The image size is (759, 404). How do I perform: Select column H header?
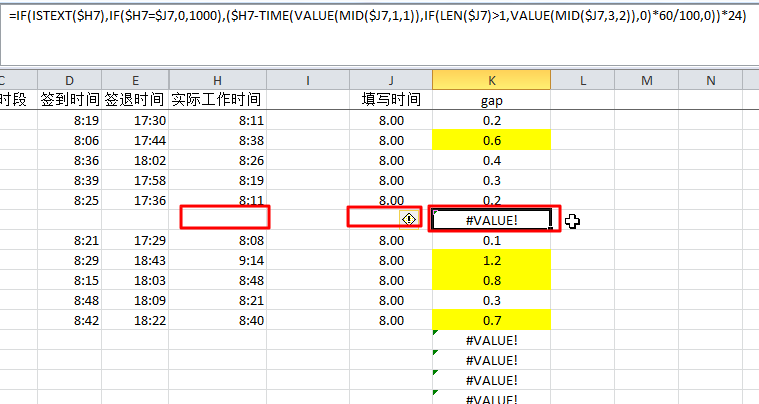point(217,80)
